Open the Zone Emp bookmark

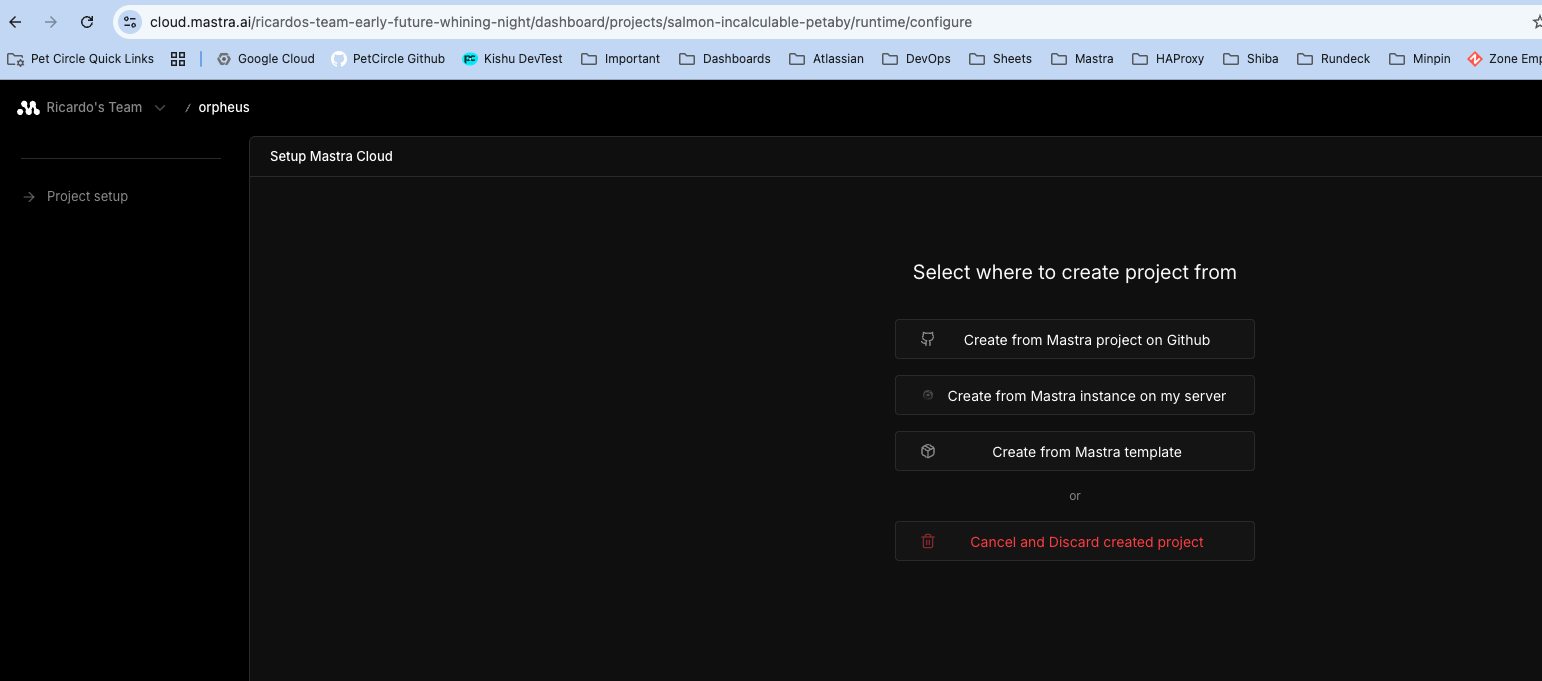pyautogui.click(x=1504, y=59)
